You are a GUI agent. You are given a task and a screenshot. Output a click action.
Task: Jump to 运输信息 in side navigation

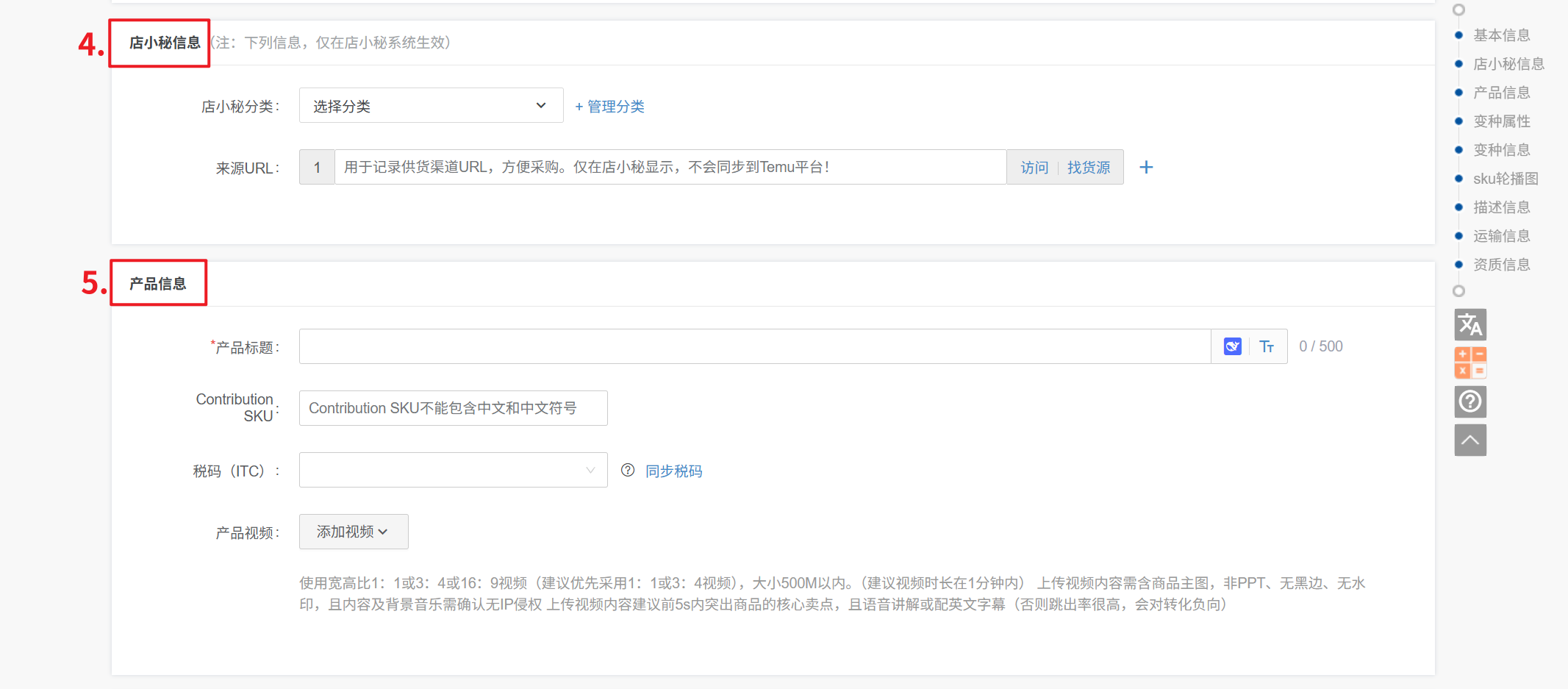click(x=1501, y=236)
